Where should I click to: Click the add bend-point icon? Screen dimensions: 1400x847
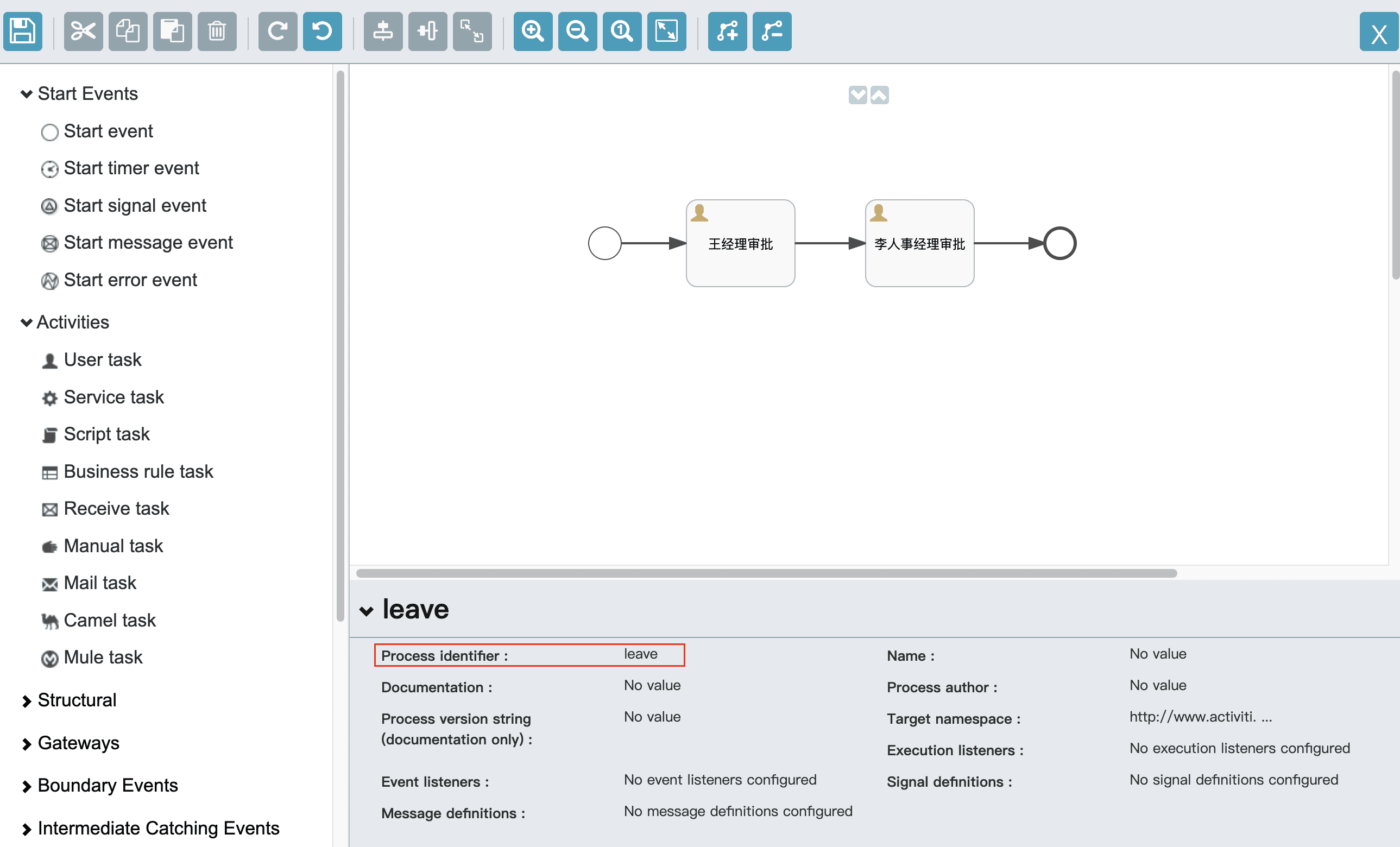point(727,31)
